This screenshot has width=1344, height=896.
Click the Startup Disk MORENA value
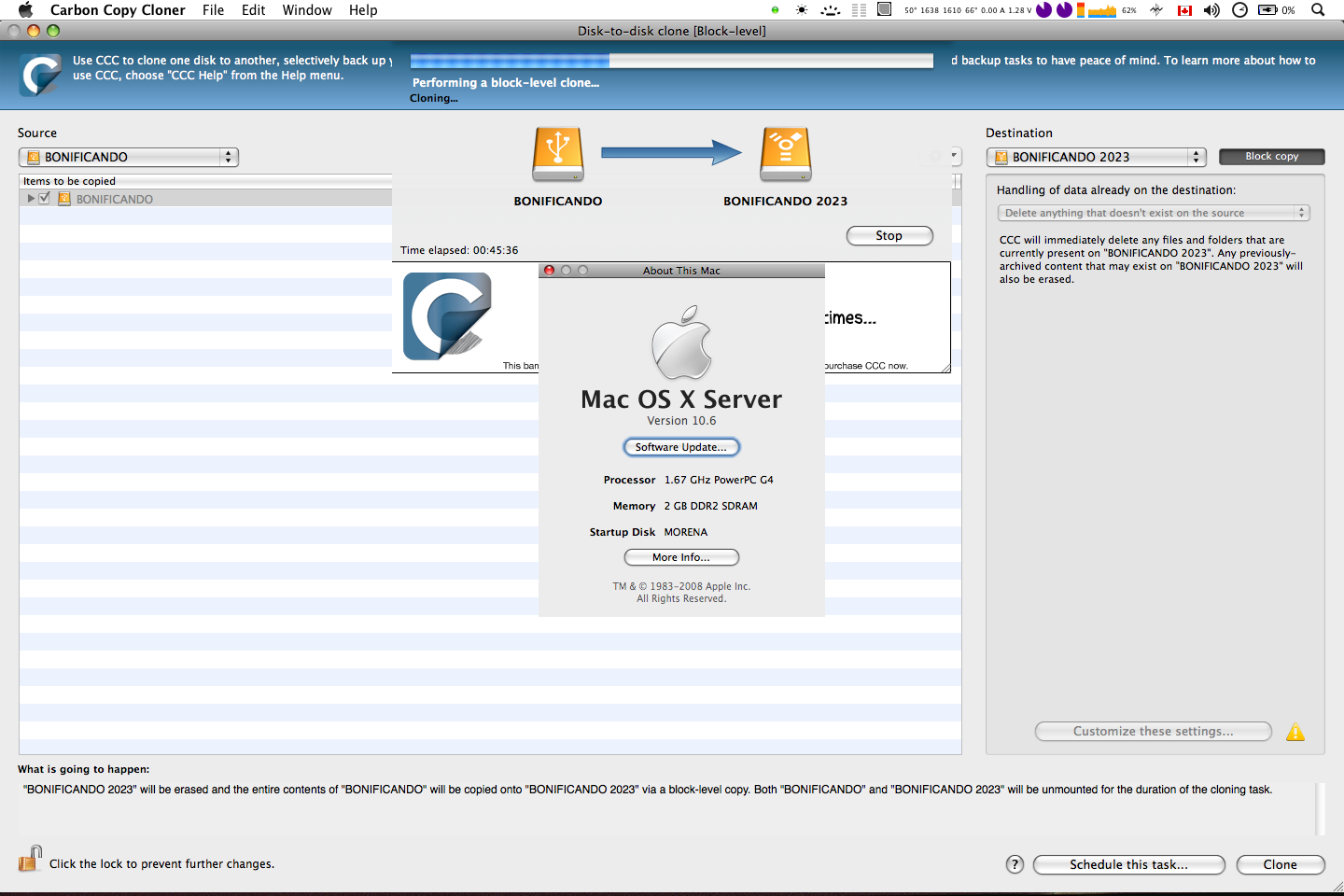686,532
